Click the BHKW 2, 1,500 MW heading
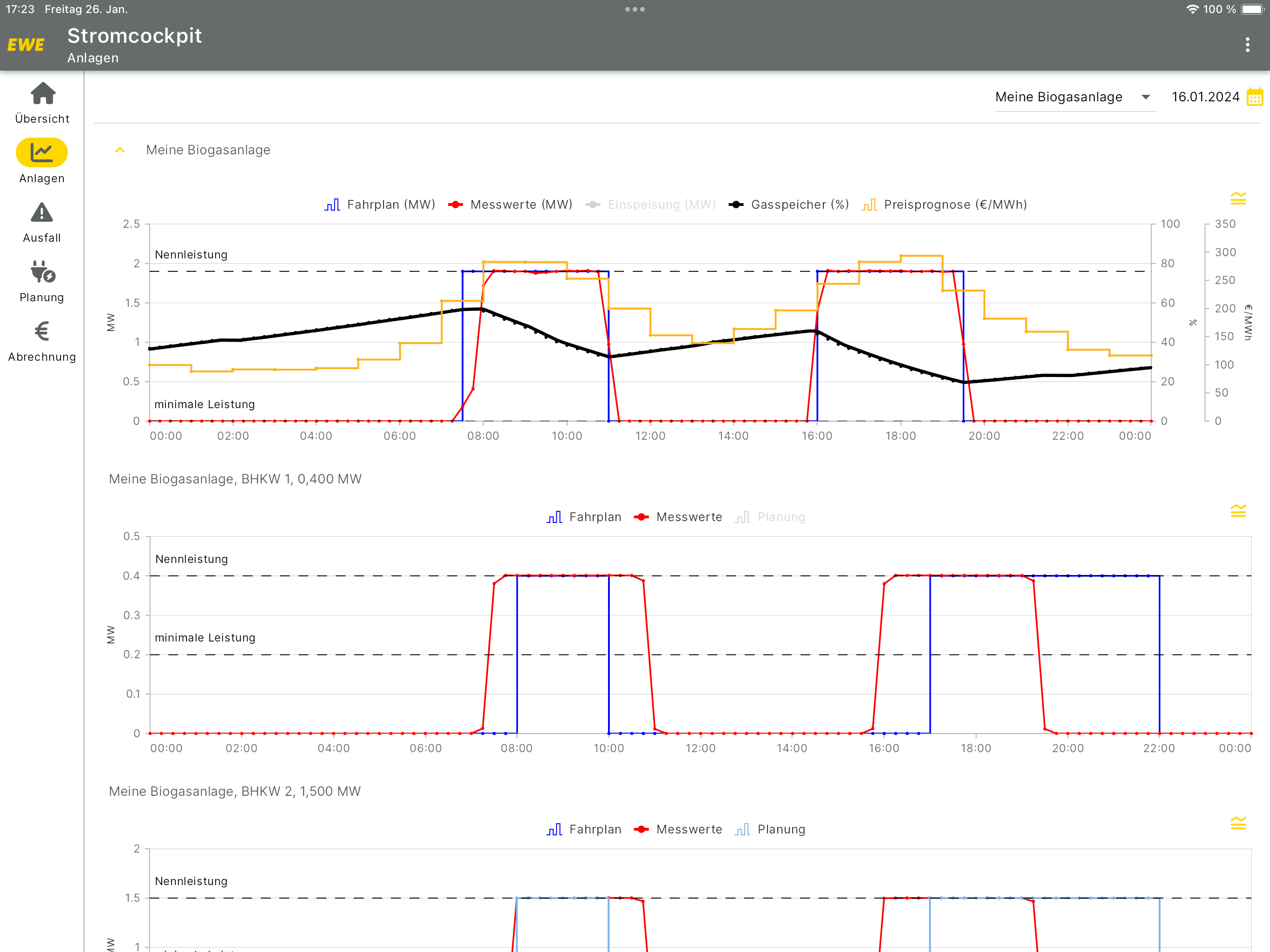Image resolution: width=1270 pixels, height=952 pixels. [x=235, y=792]
